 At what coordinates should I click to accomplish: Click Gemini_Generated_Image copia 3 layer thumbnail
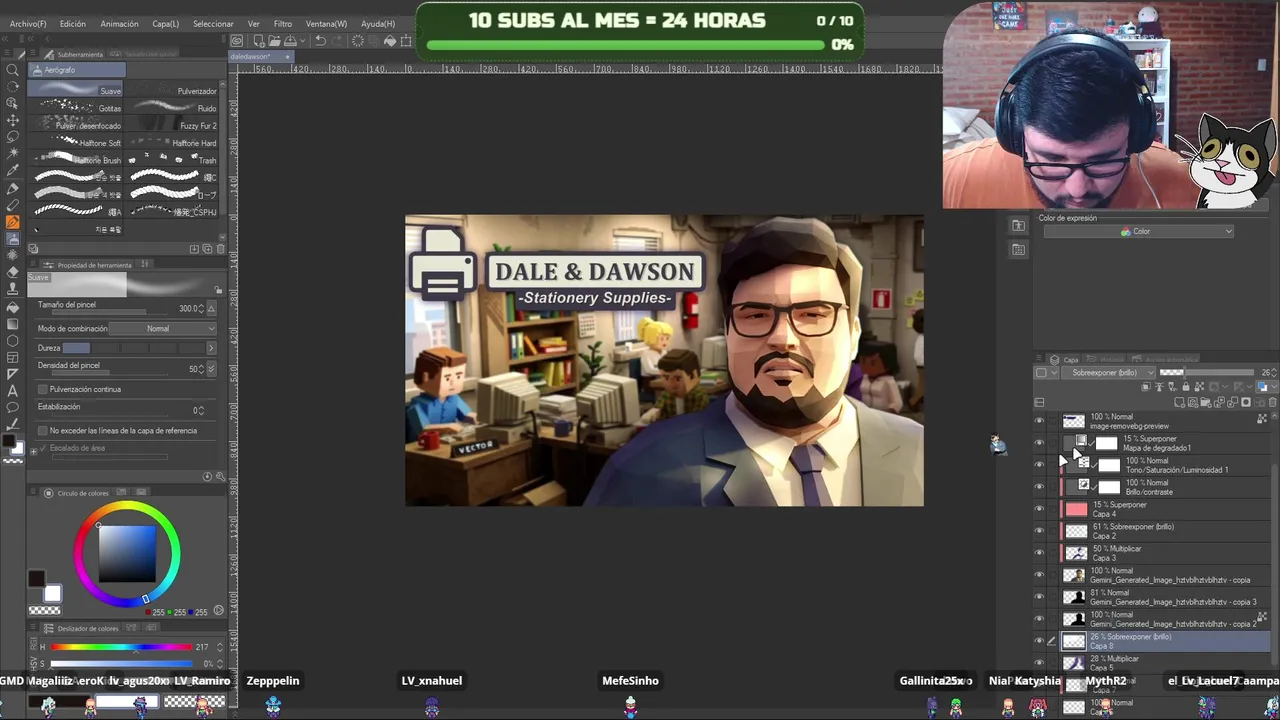pos(1074,597)
